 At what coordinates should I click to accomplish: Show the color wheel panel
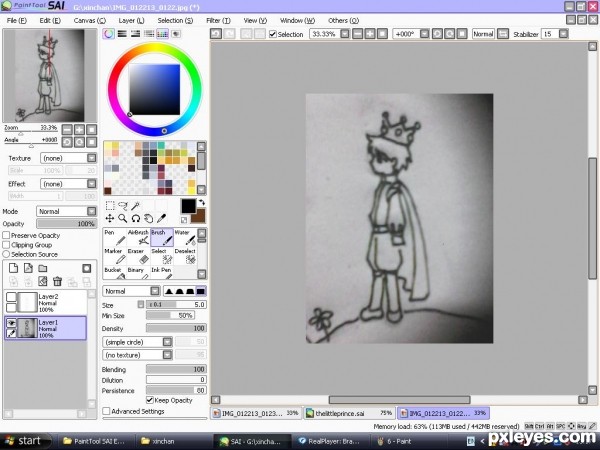pyautogui.click(x=109, y=34)
